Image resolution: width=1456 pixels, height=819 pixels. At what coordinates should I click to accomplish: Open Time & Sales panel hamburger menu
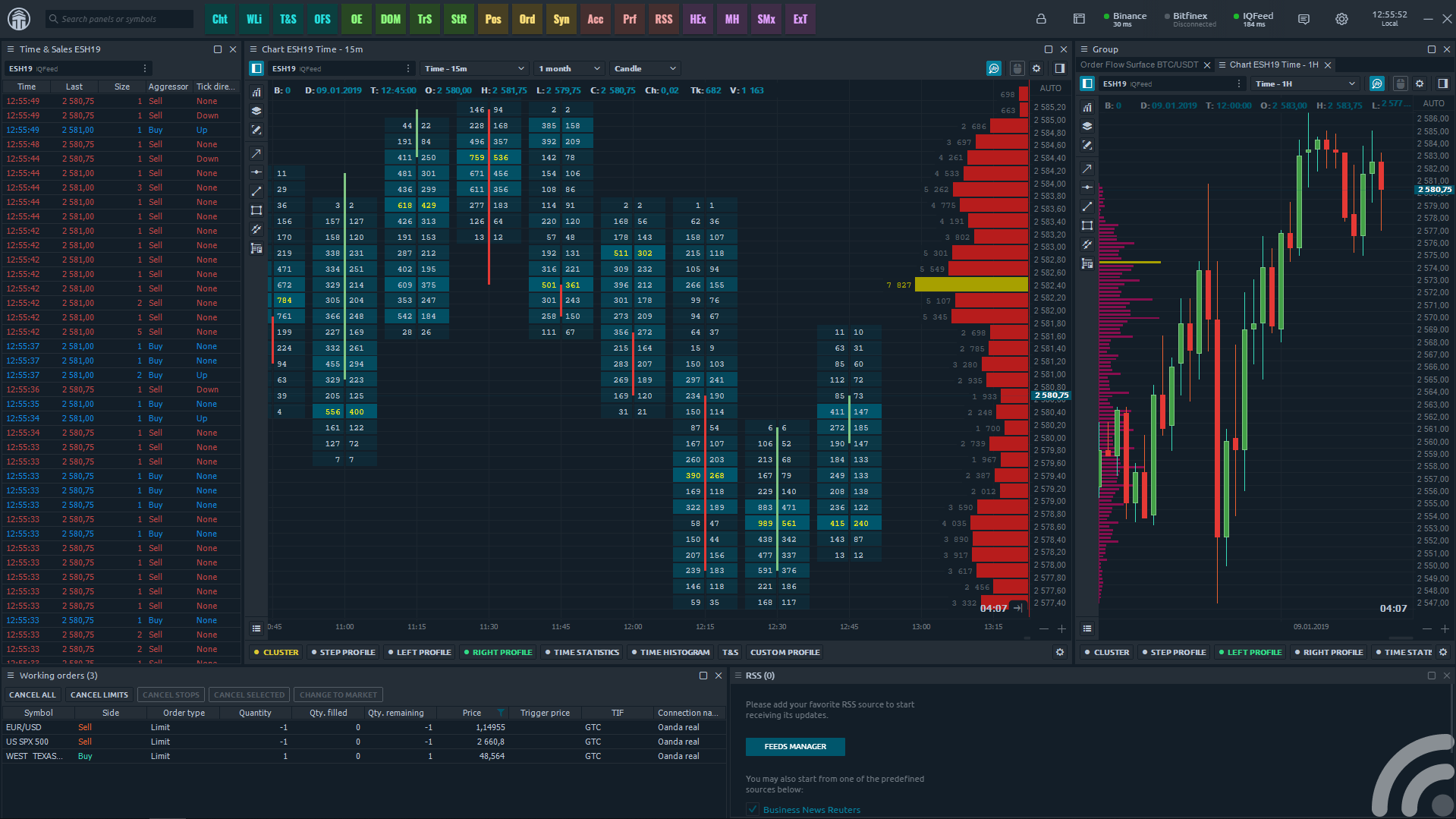point(11,49)
